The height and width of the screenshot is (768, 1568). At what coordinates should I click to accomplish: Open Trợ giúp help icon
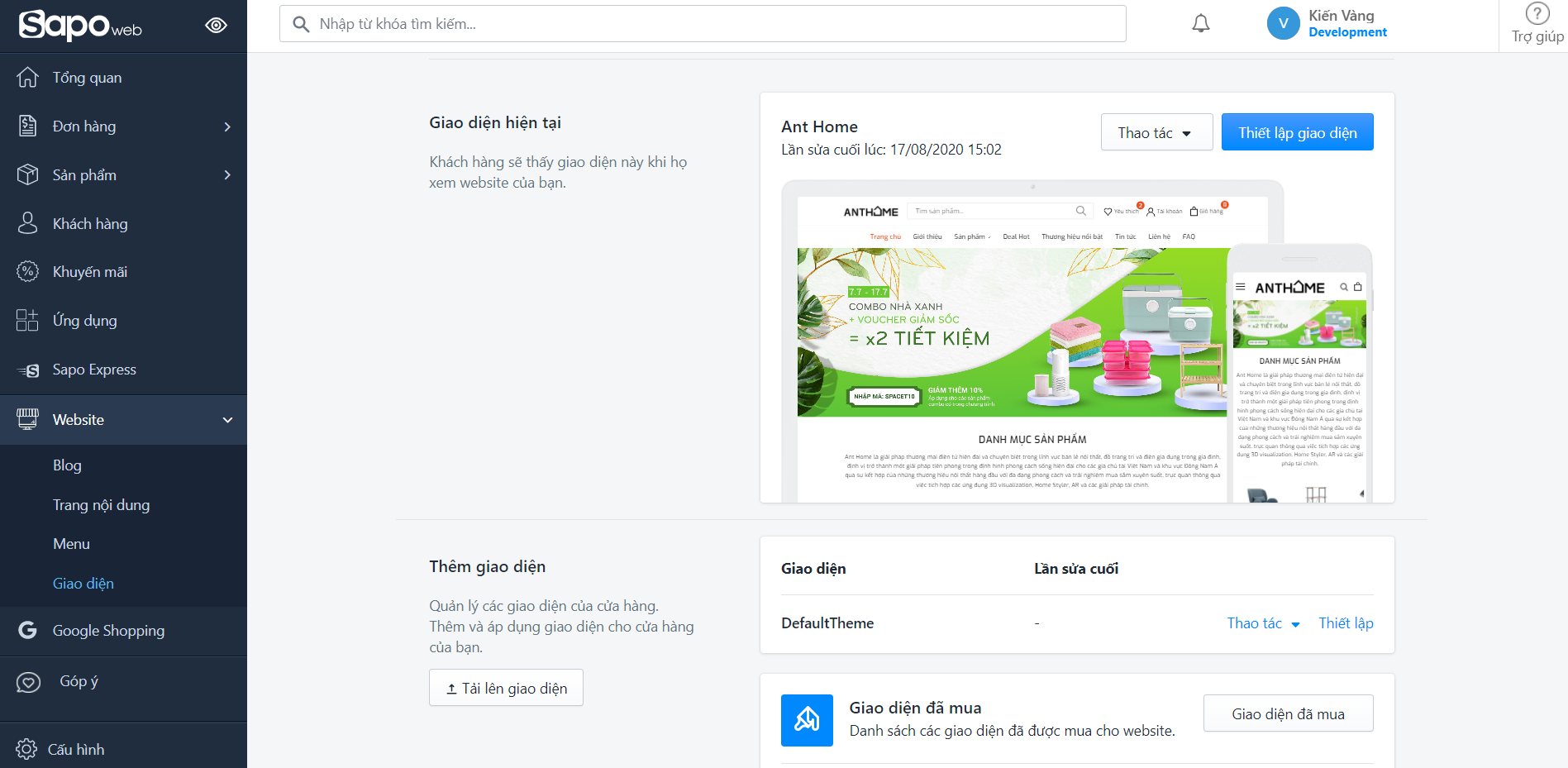tap(1537, 14)
